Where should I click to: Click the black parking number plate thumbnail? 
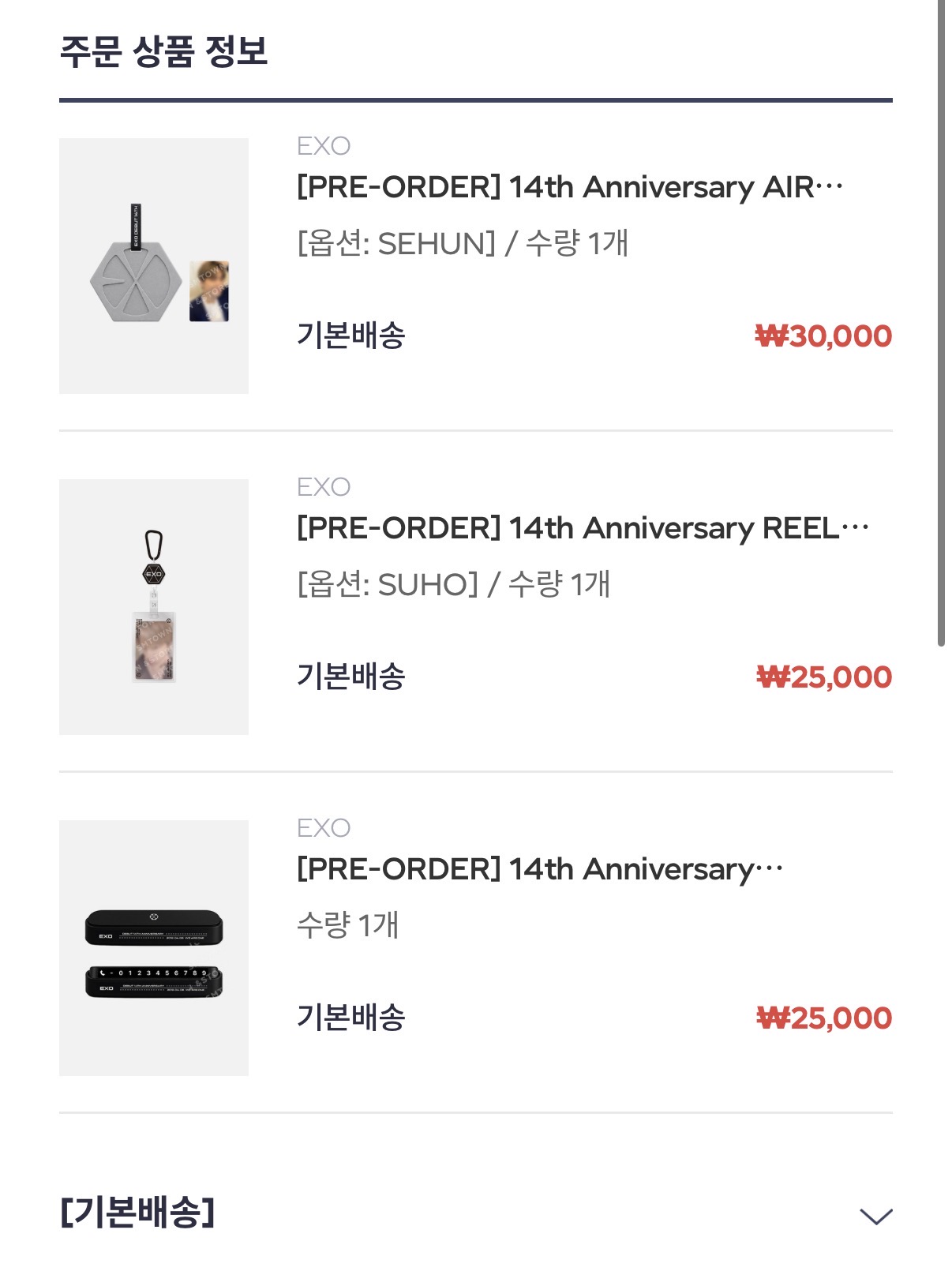(x=154, y=948)
